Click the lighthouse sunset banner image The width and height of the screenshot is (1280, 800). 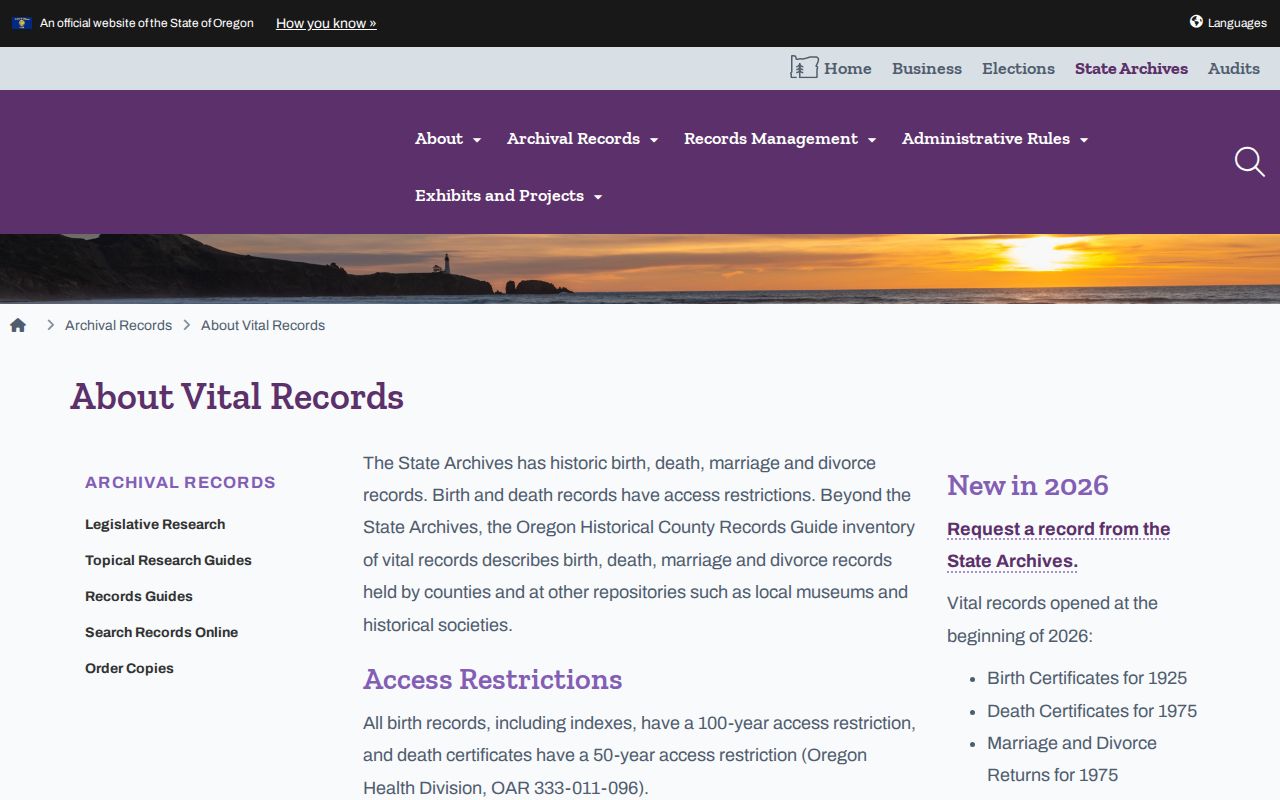[640, 268]
